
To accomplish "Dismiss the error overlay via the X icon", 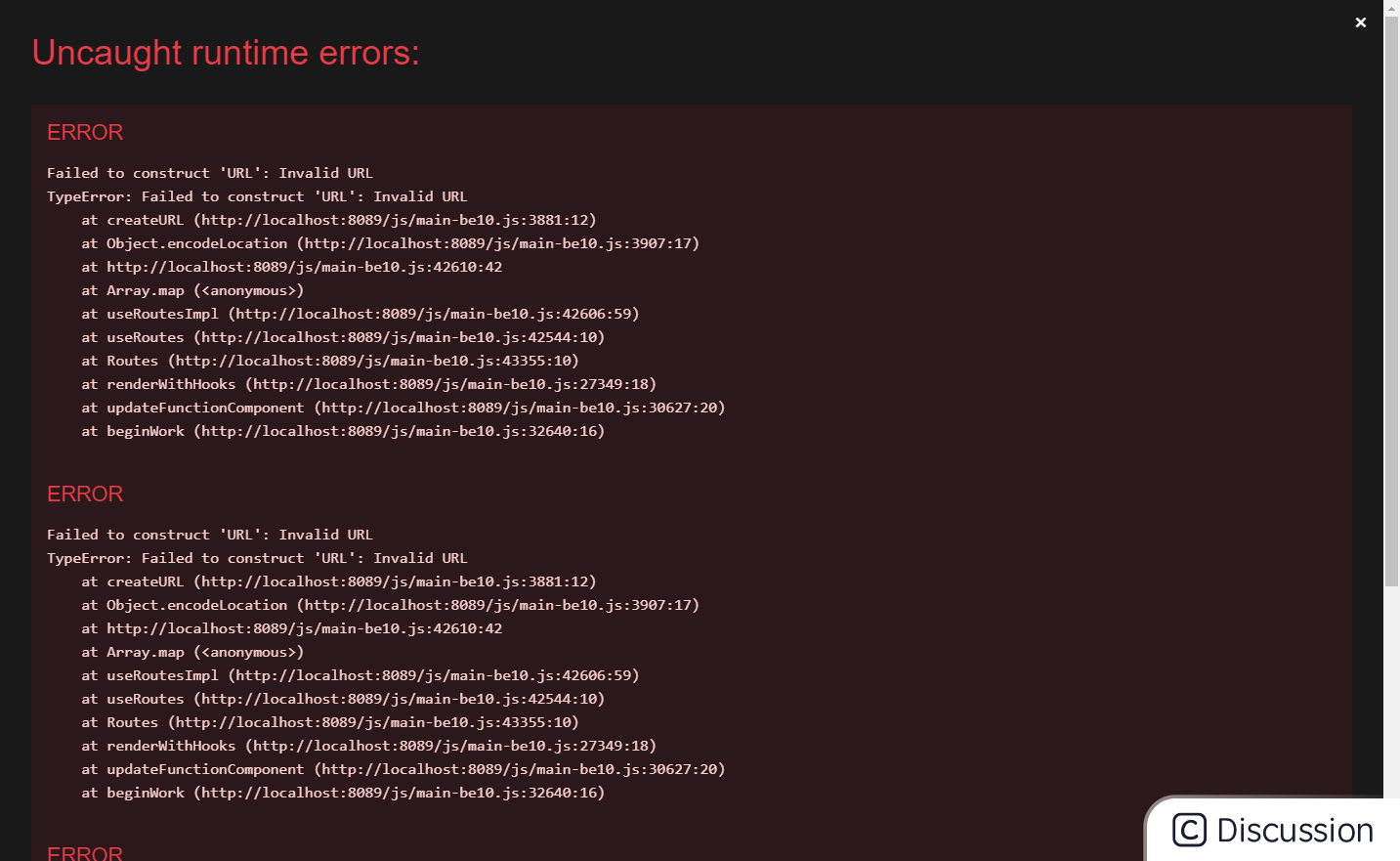I will (1360, 22).
